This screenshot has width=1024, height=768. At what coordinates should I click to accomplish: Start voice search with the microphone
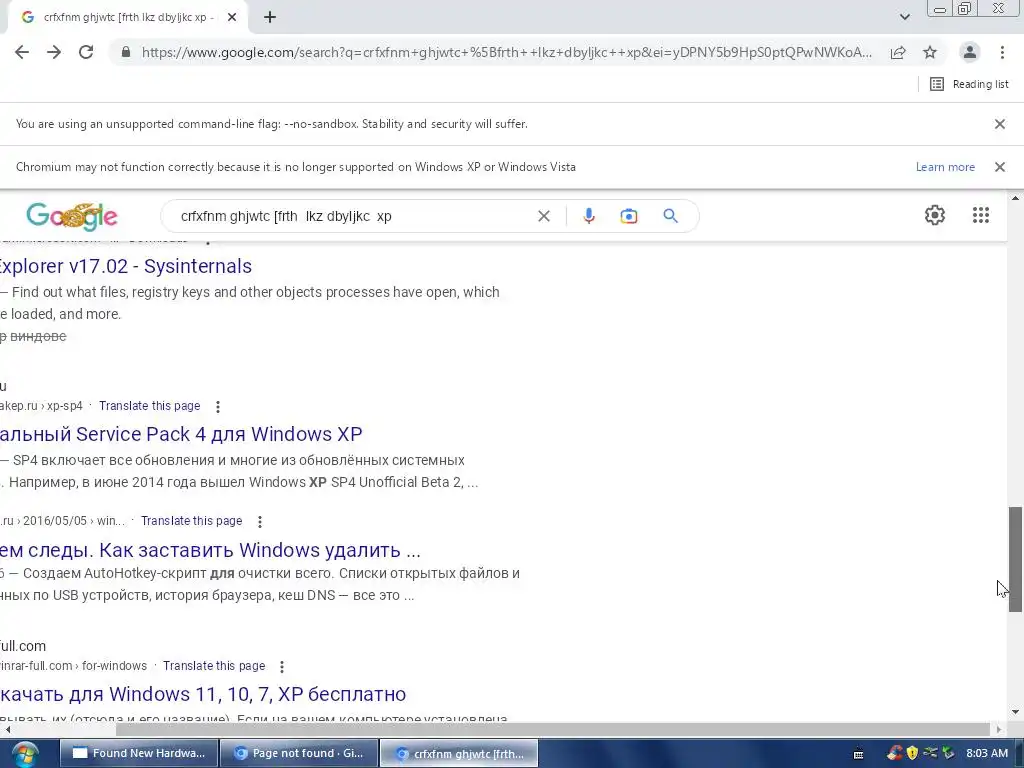[x=588, y=216]
